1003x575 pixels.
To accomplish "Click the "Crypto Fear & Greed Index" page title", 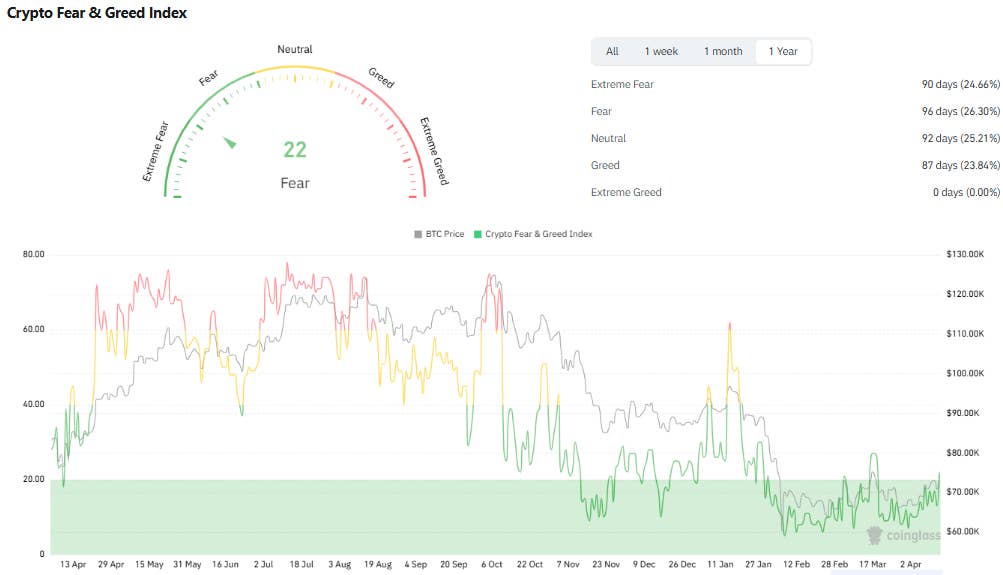I will [97, 13].
